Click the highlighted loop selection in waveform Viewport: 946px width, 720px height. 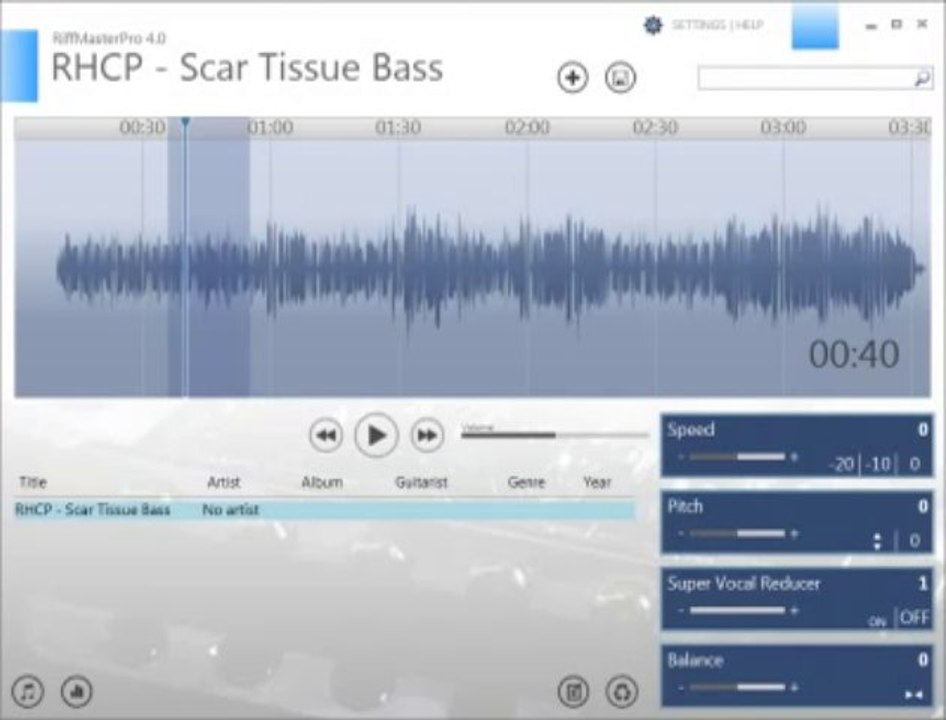208,257
